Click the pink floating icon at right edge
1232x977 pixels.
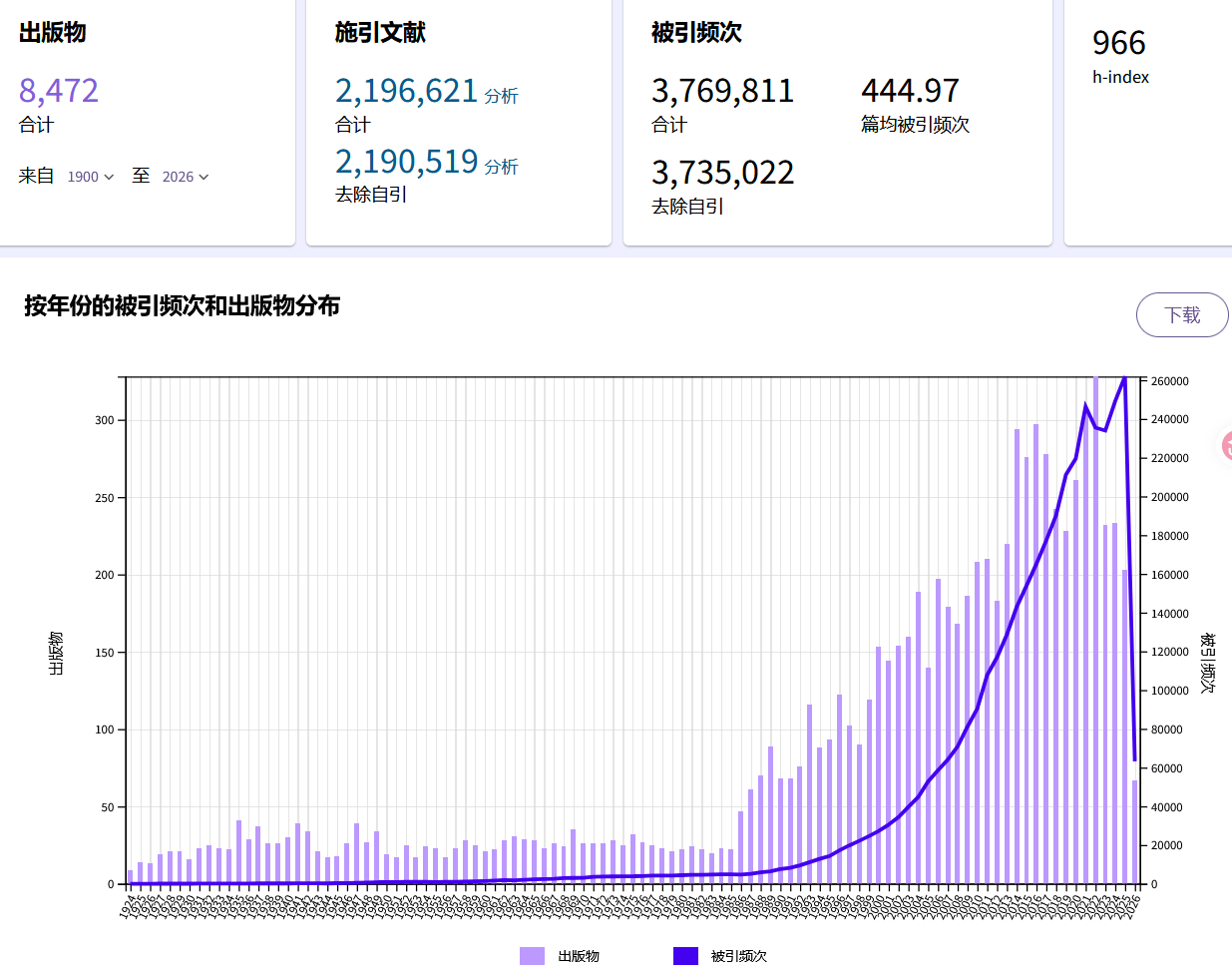click(1226, 446)
